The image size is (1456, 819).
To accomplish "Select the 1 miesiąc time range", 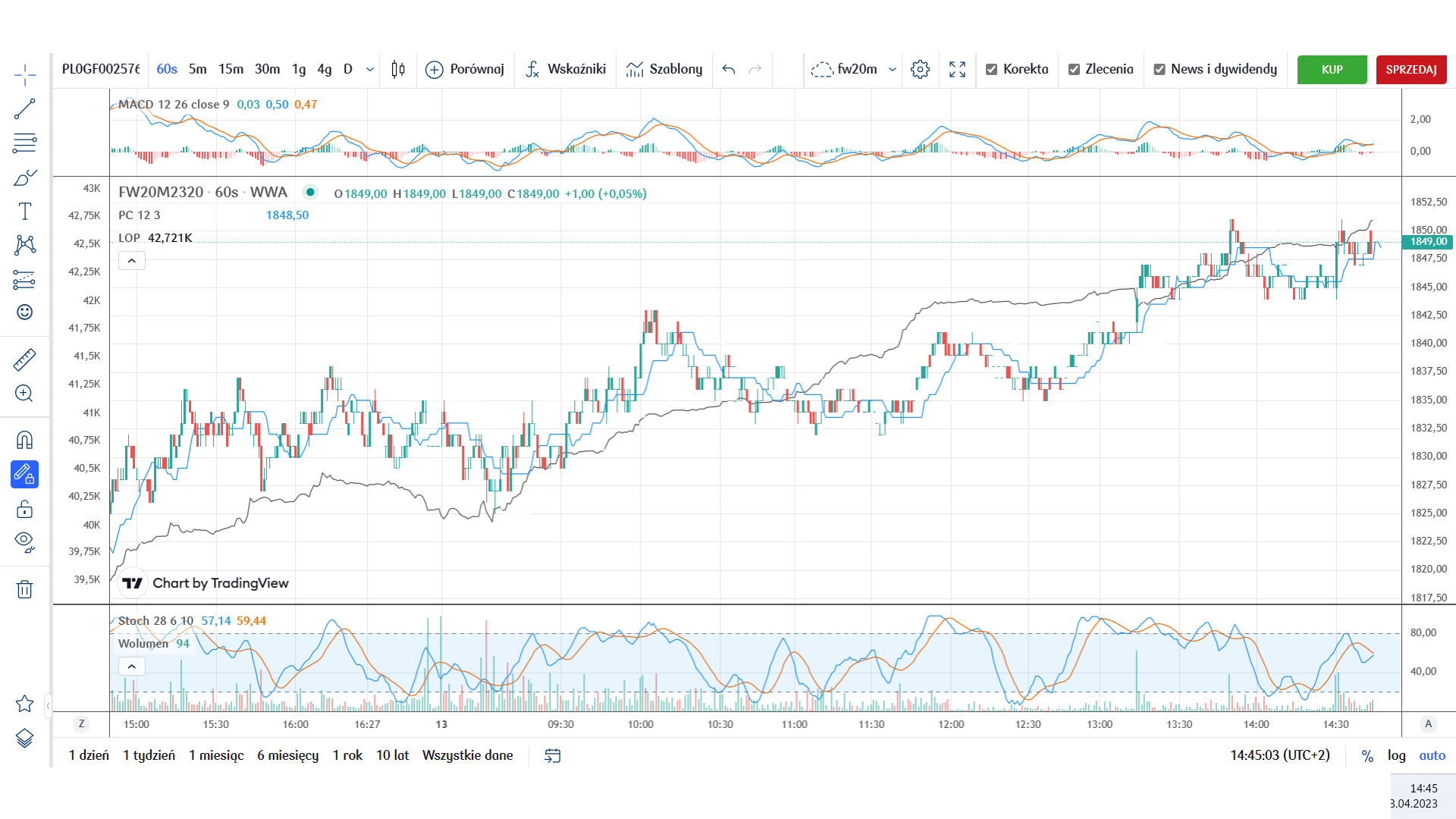I will pyautogui.click(x=216, y=755).
